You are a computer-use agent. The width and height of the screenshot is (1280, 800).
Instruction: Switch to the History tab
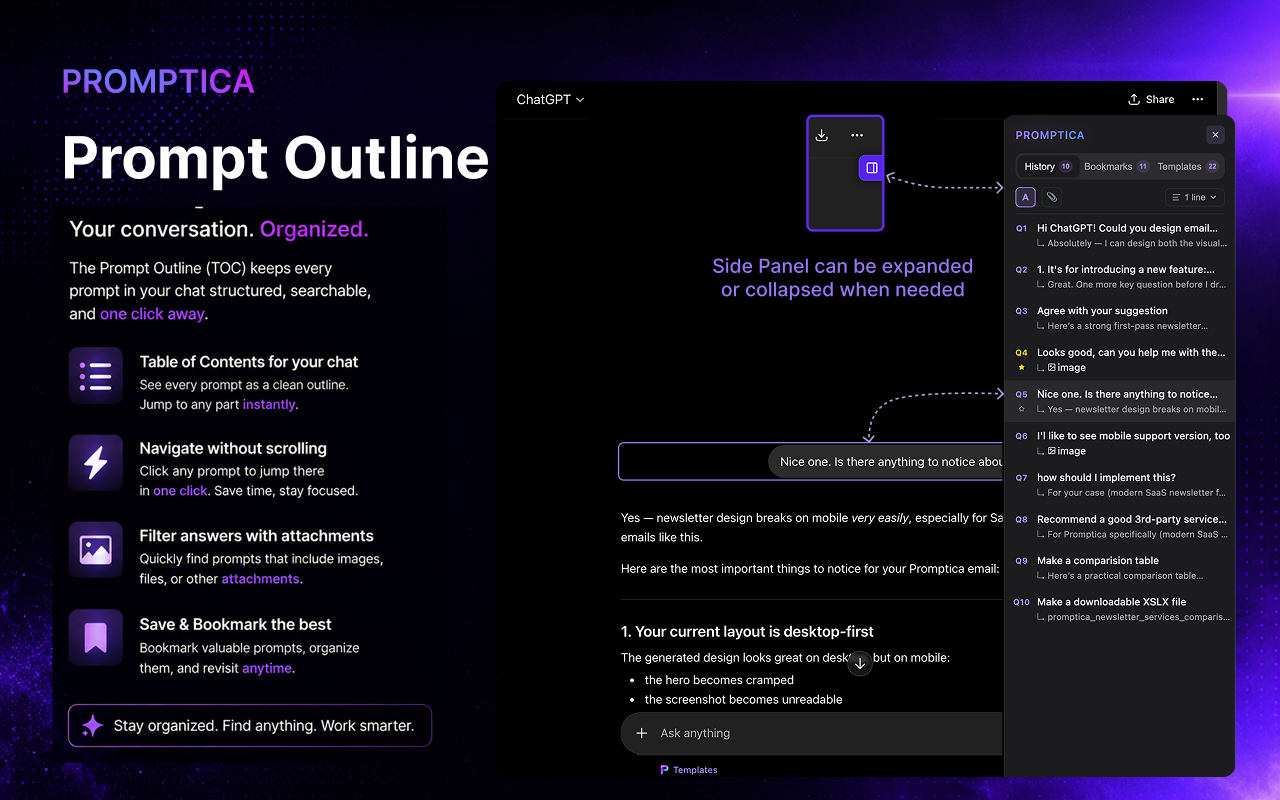pyautogui.click(x=1048, y=167)
